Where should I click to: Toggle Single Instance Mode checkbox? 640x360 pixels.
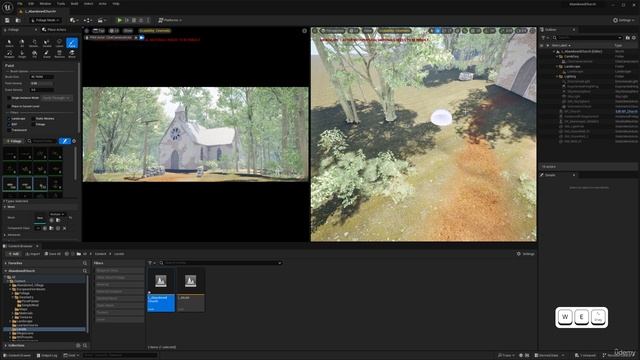9,98
